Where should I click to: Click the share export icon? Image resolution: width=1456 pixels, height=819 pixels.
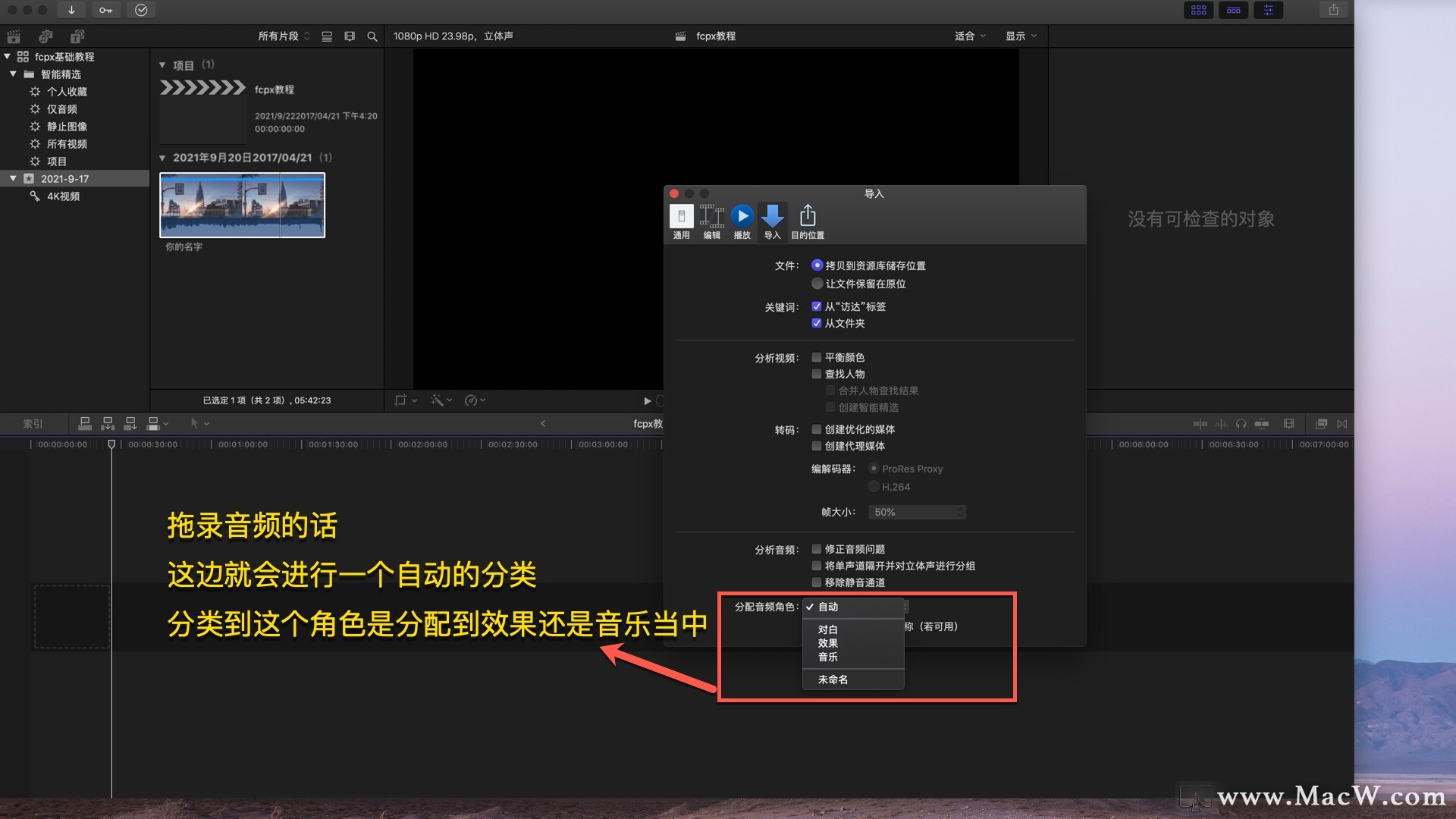[x=1333, y=10]
